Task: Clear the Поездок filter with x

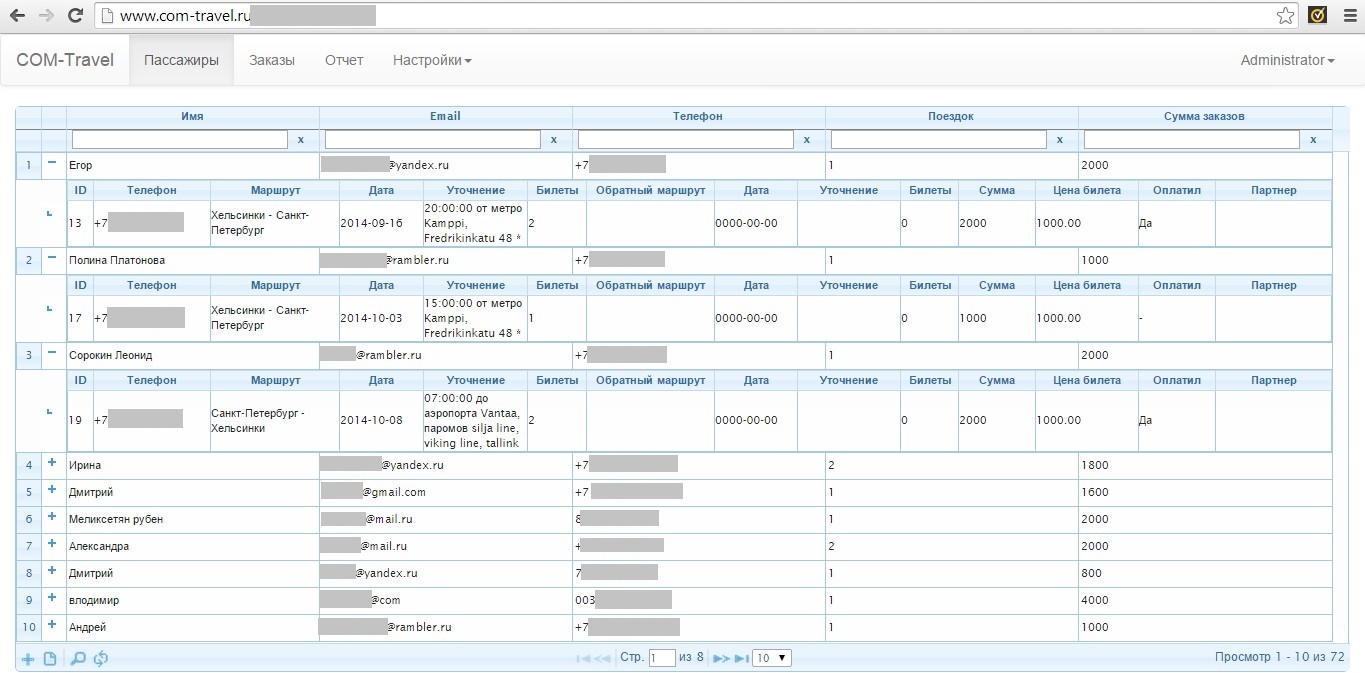Action: (x=1060, y=140)
